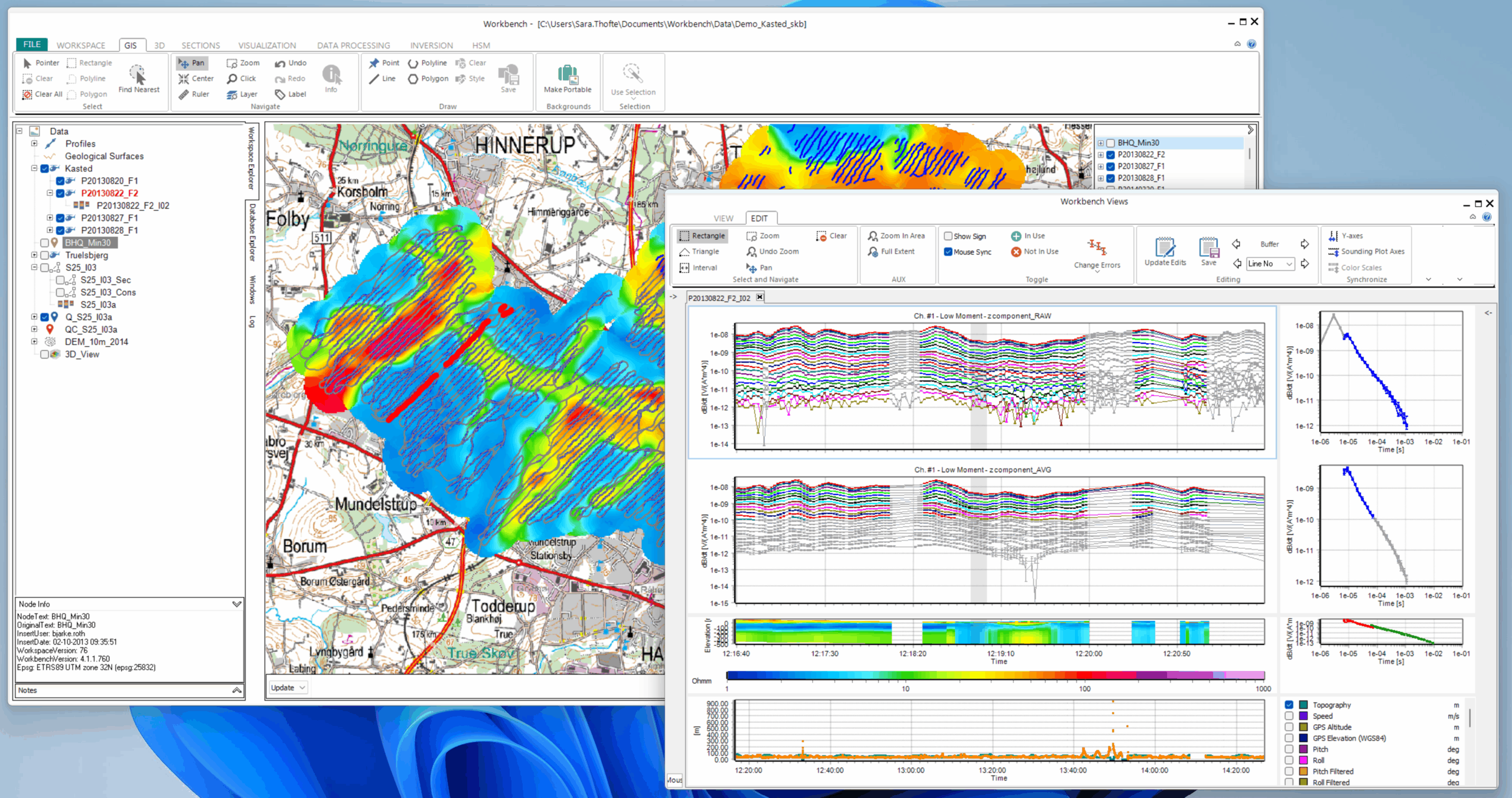
Task: Select the Point draw tool
Action: [x=384, y=63]
